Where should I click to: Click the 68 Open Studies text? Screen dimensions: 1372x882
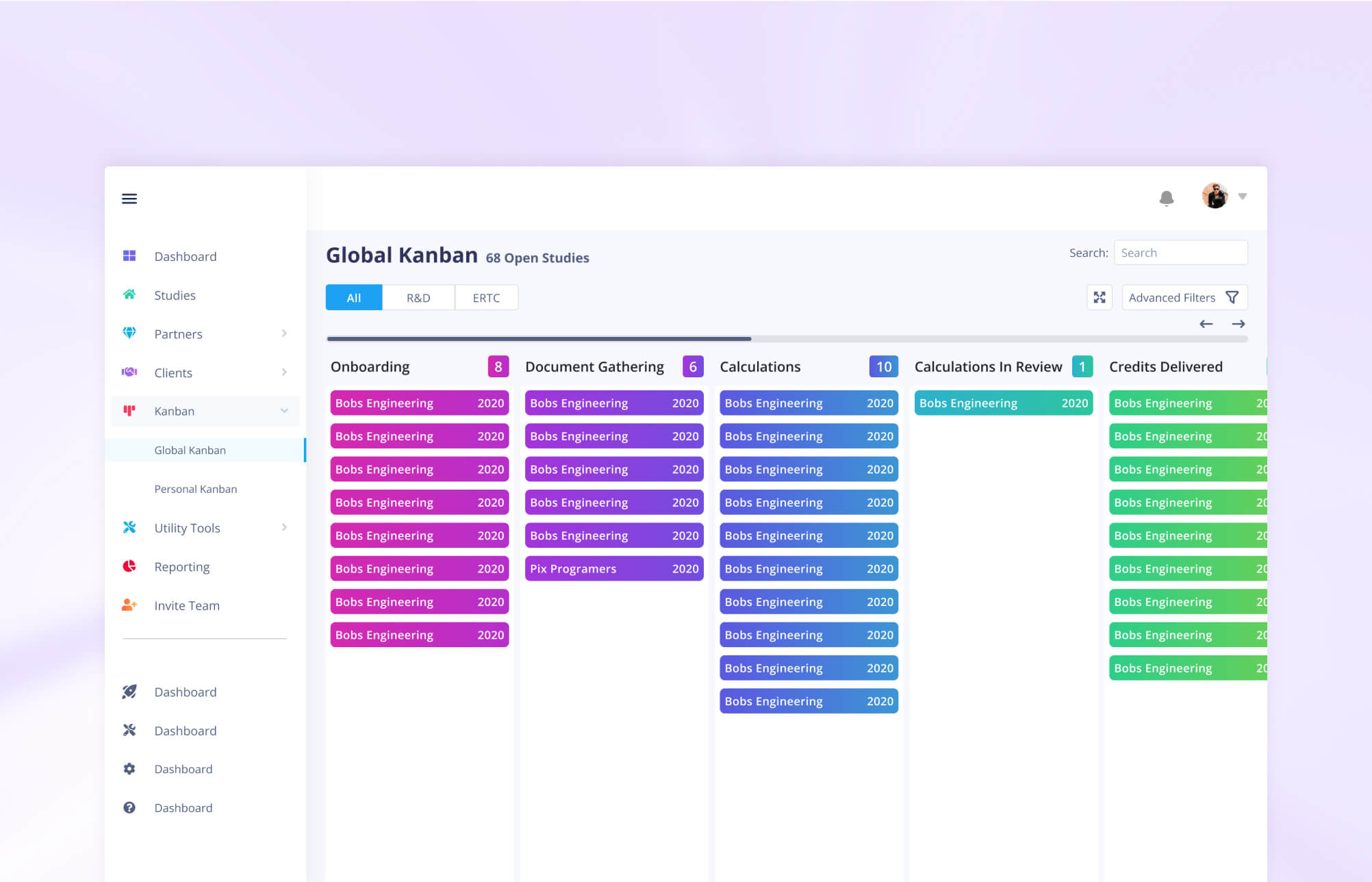pos(537,257)
